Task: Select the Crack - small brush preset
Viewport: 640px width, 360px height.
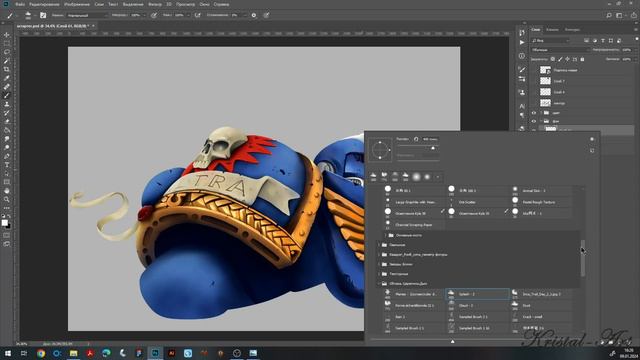Action: [541, 317]
